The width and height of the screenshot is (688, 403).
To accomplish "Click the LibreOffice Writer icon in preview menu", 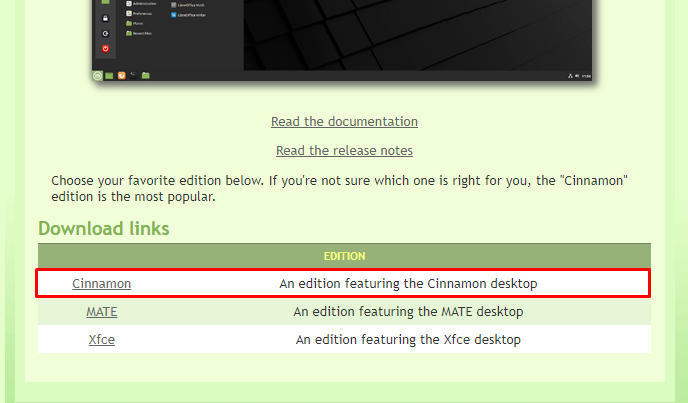I will 174,15.
